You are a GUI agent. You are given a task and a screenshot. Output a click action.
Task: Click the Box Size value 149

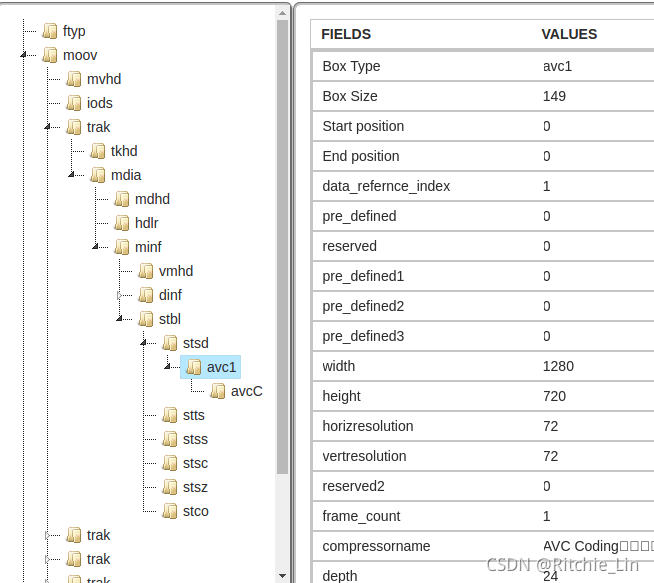click(x=554, y=96)
